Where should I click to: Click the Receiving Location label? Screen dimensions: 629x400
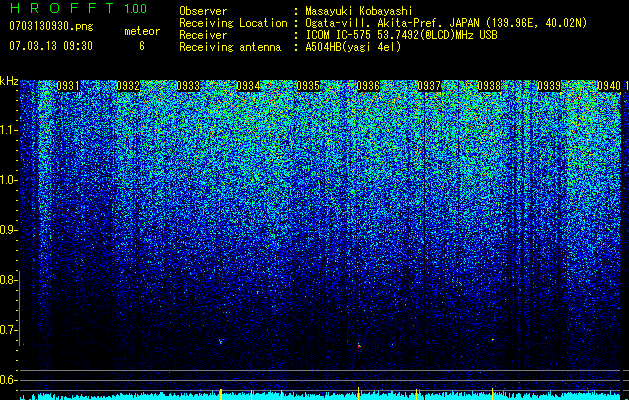233,23
